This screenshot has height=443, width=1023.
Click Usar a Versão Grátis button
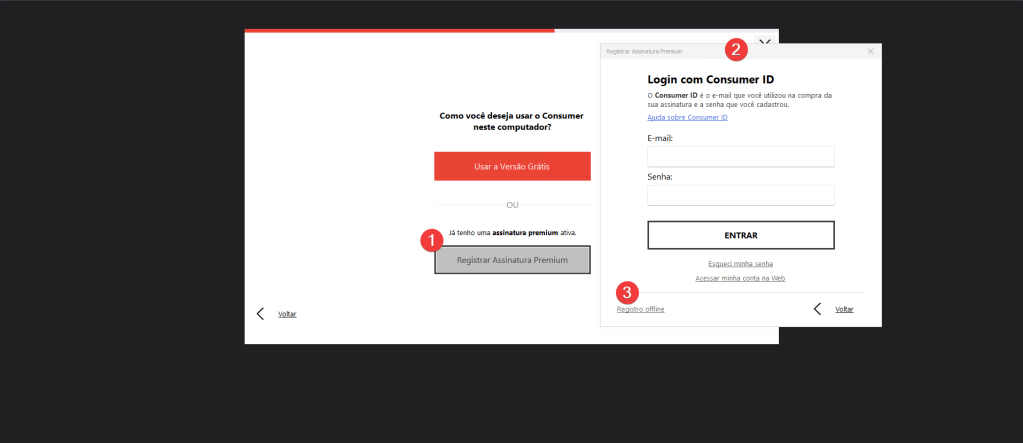[512, 166]
